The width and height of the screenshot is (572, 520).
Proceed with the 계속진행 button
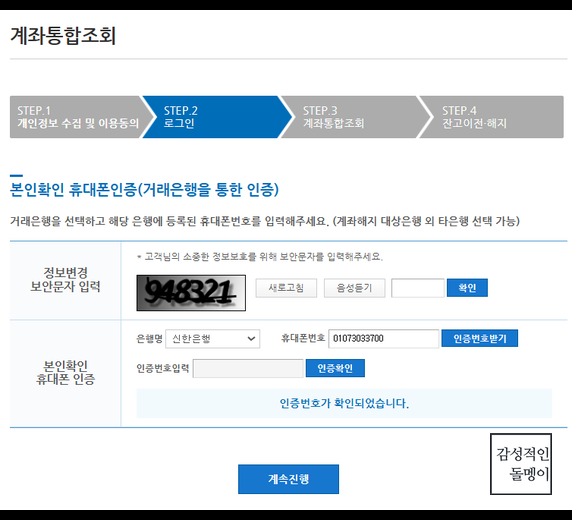[288, 479]
